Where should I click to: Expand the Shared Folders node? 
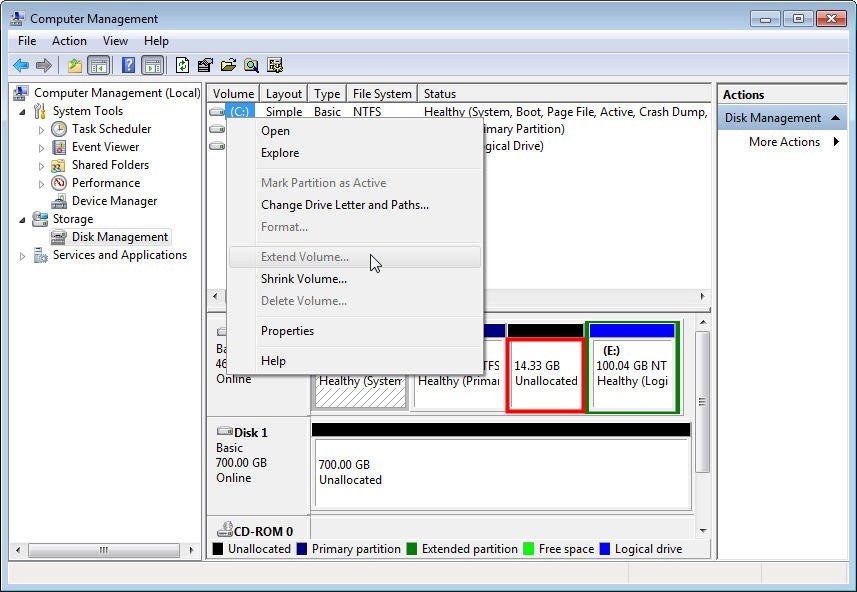coord(41,166)
